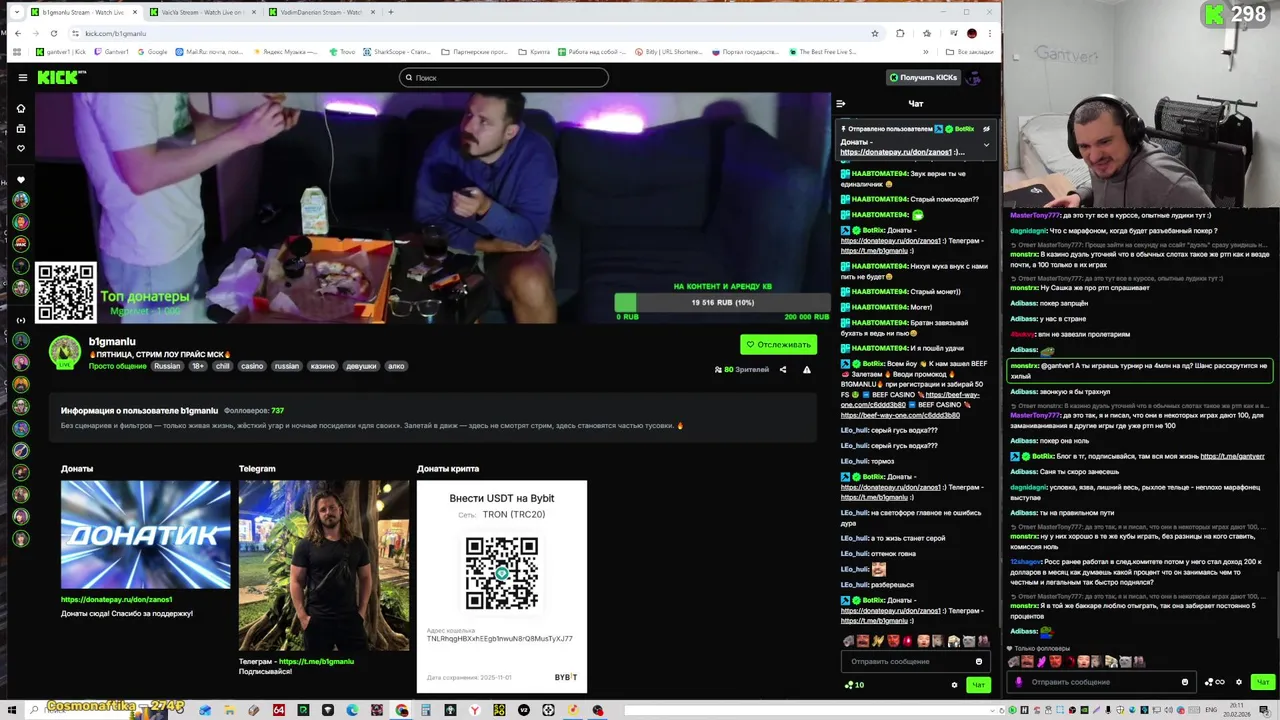Image resolution: width=1280 pixels, height=720 pixels.
Task: Click the Telegram panel photo thumbnail
Action: click(x=324, y=565)
